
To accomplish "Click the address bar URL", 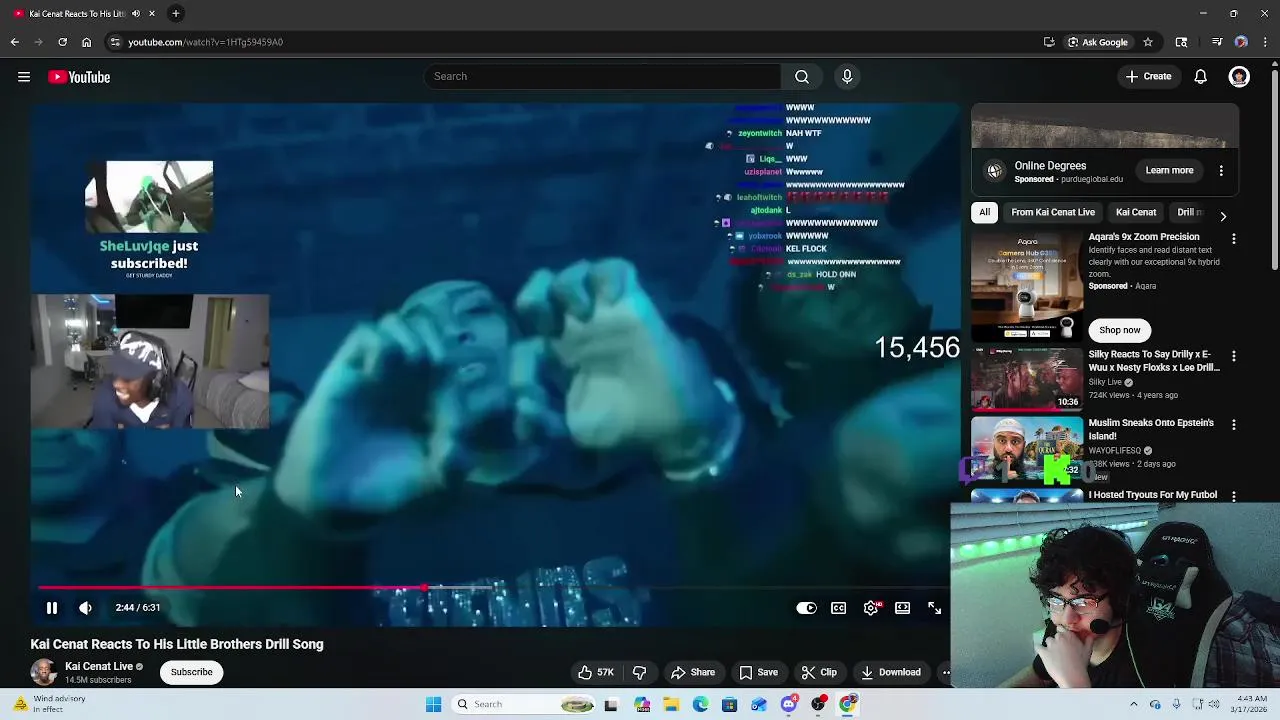I will point(205,42).
